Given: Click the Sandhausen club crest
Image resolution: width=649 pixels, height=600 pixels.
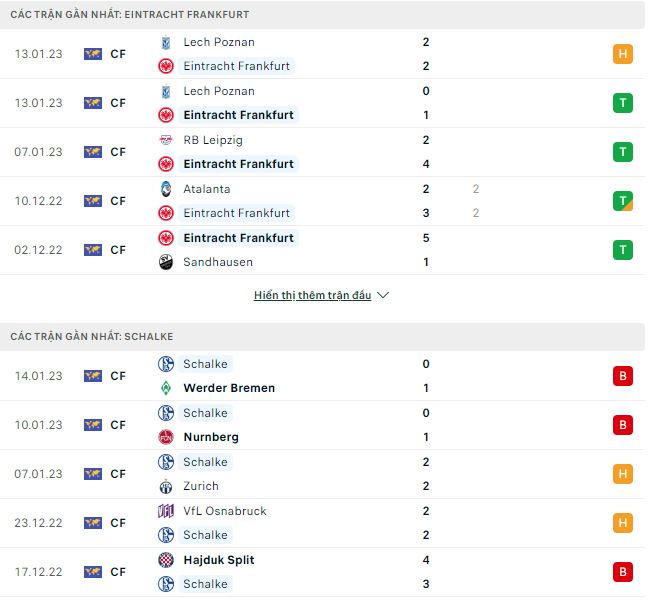Looking at the screenshot, I should tap(166, 262).
